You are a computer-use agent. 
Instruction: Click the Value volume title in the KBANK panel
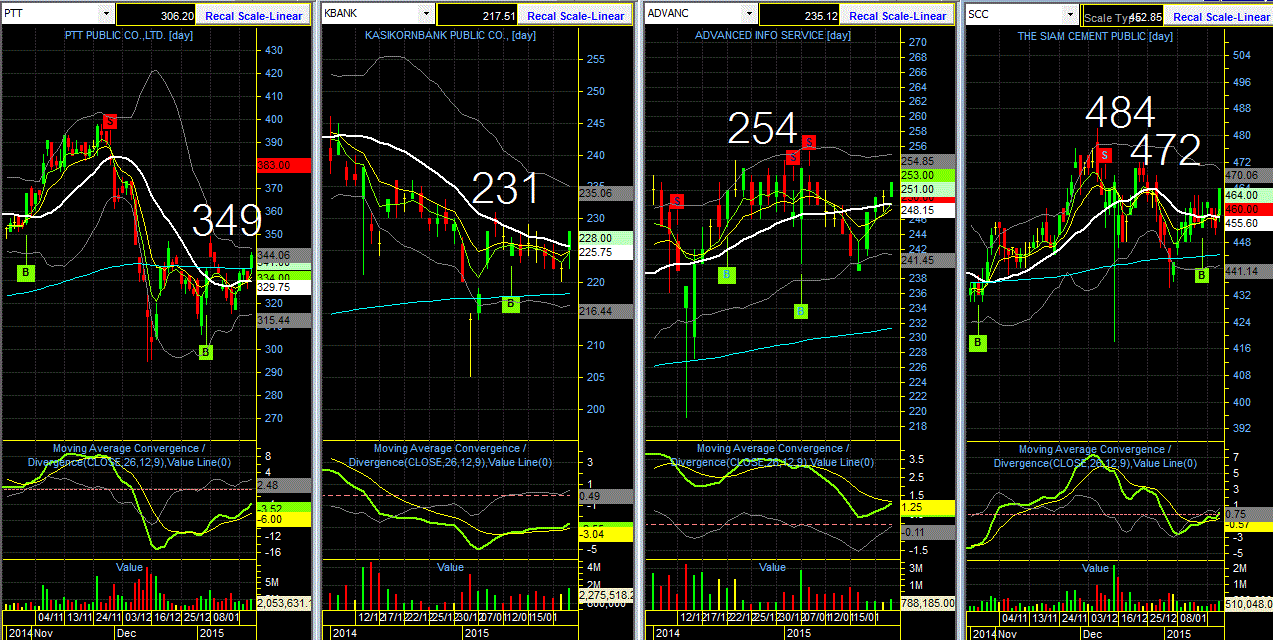coord(451,567)
